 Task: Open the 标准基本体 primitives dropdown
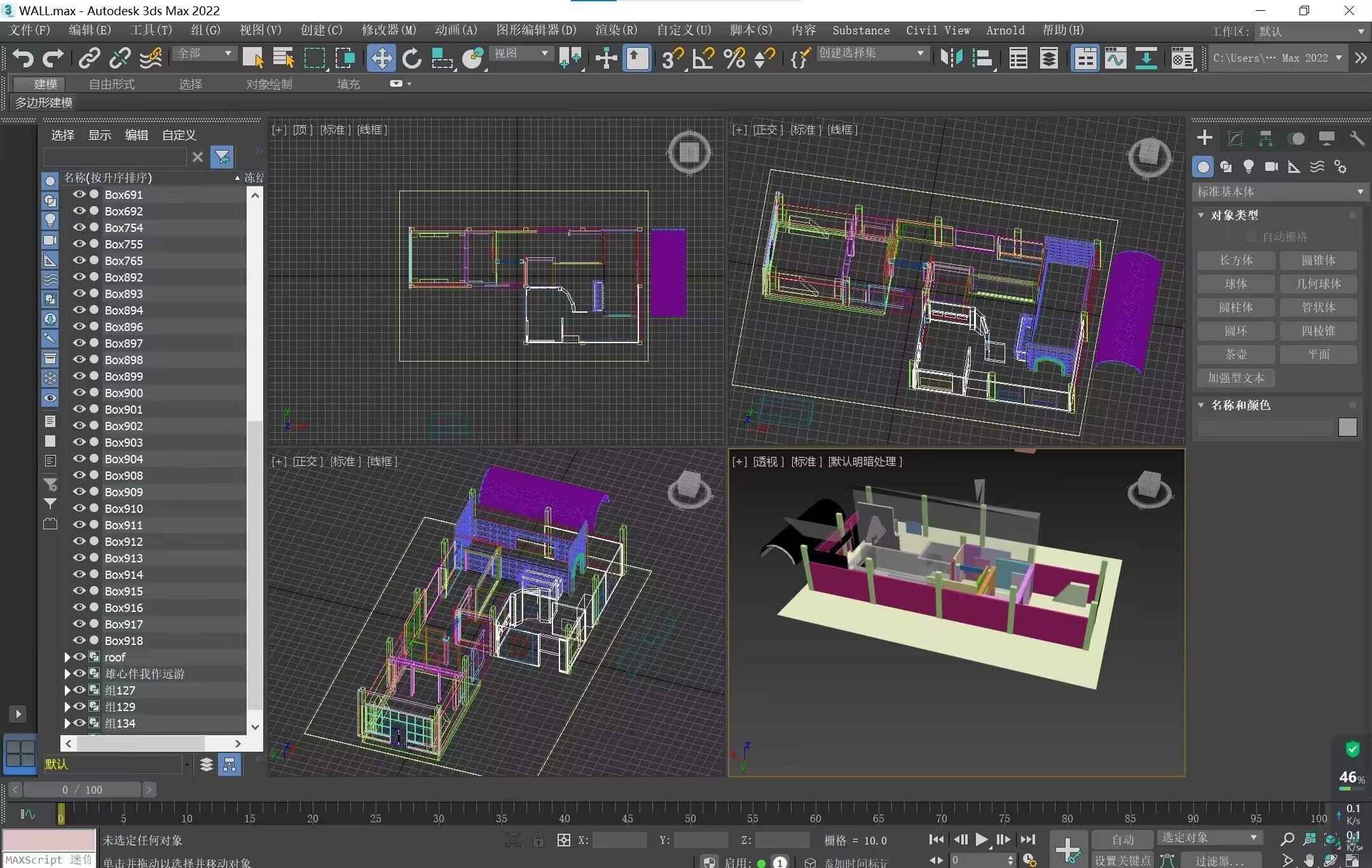click(1279, 191)
